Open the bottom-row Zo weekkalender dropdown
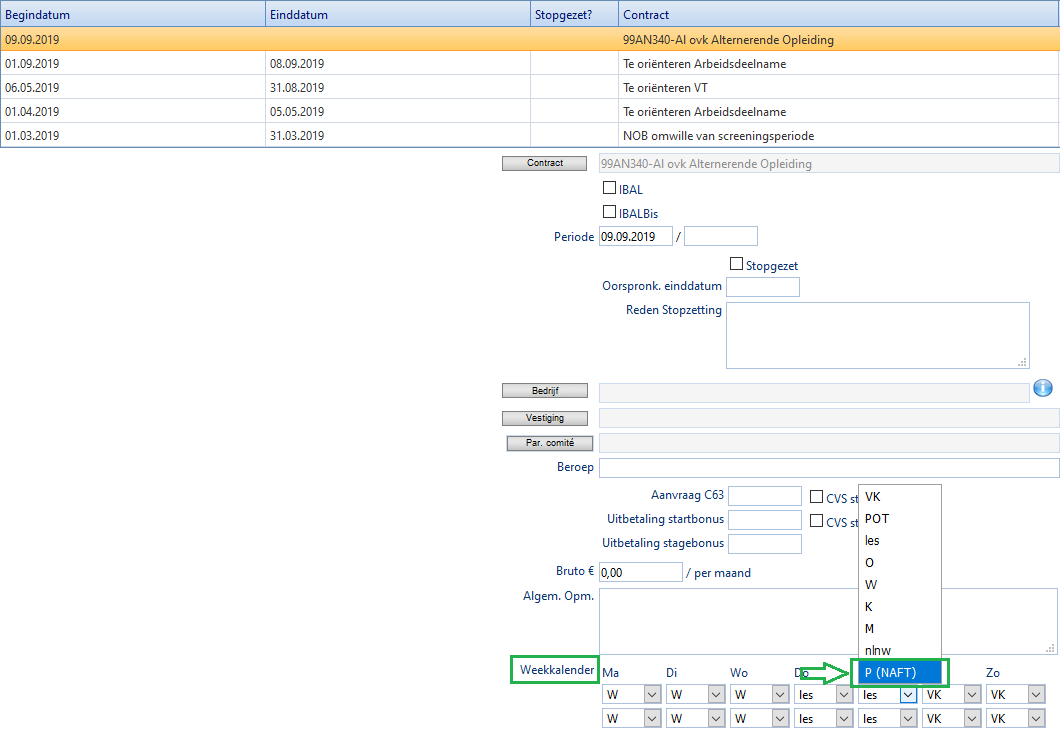1060x733 pixels. pyautogui.click(x=1036, y=718)
